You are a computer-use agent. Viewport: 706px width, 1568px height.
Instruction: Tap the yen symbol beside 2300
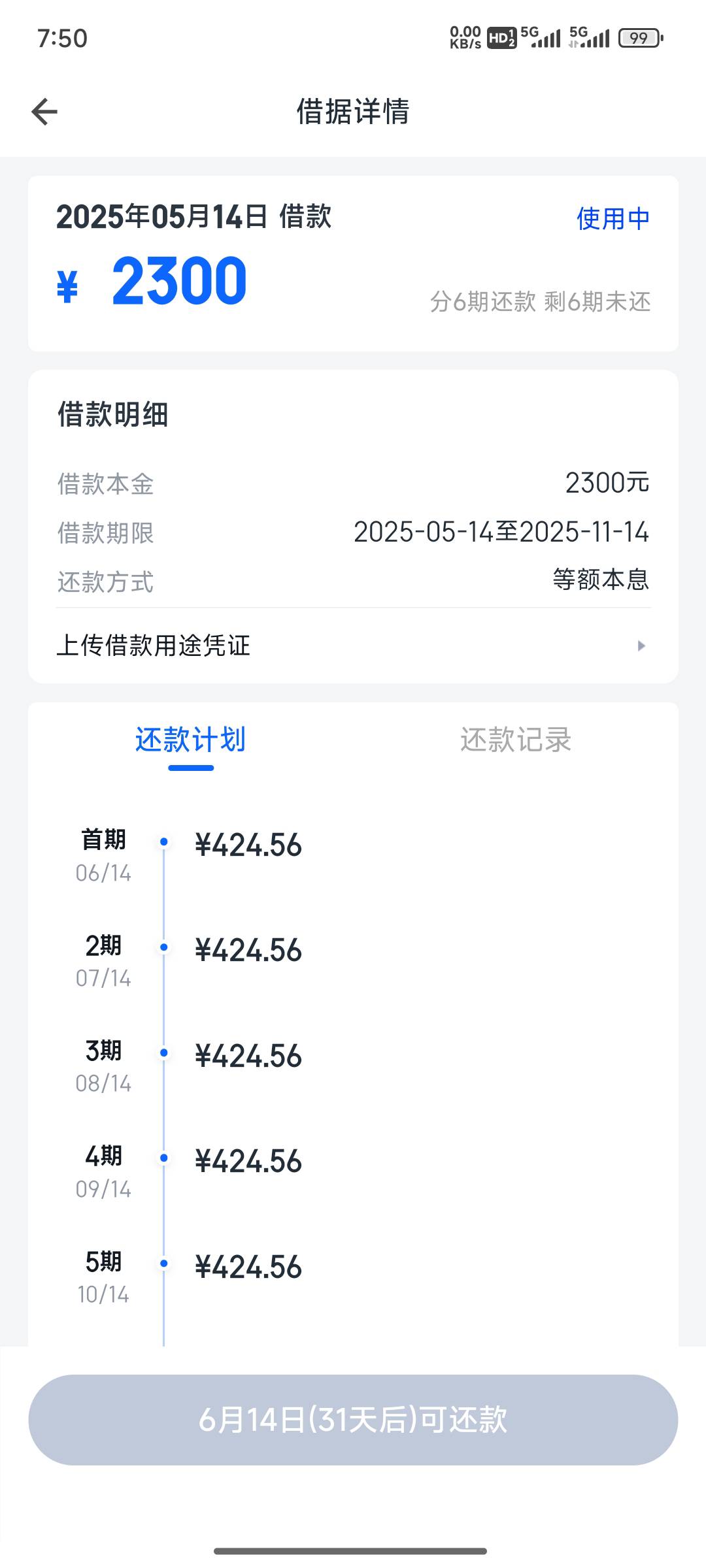point(67,287)
